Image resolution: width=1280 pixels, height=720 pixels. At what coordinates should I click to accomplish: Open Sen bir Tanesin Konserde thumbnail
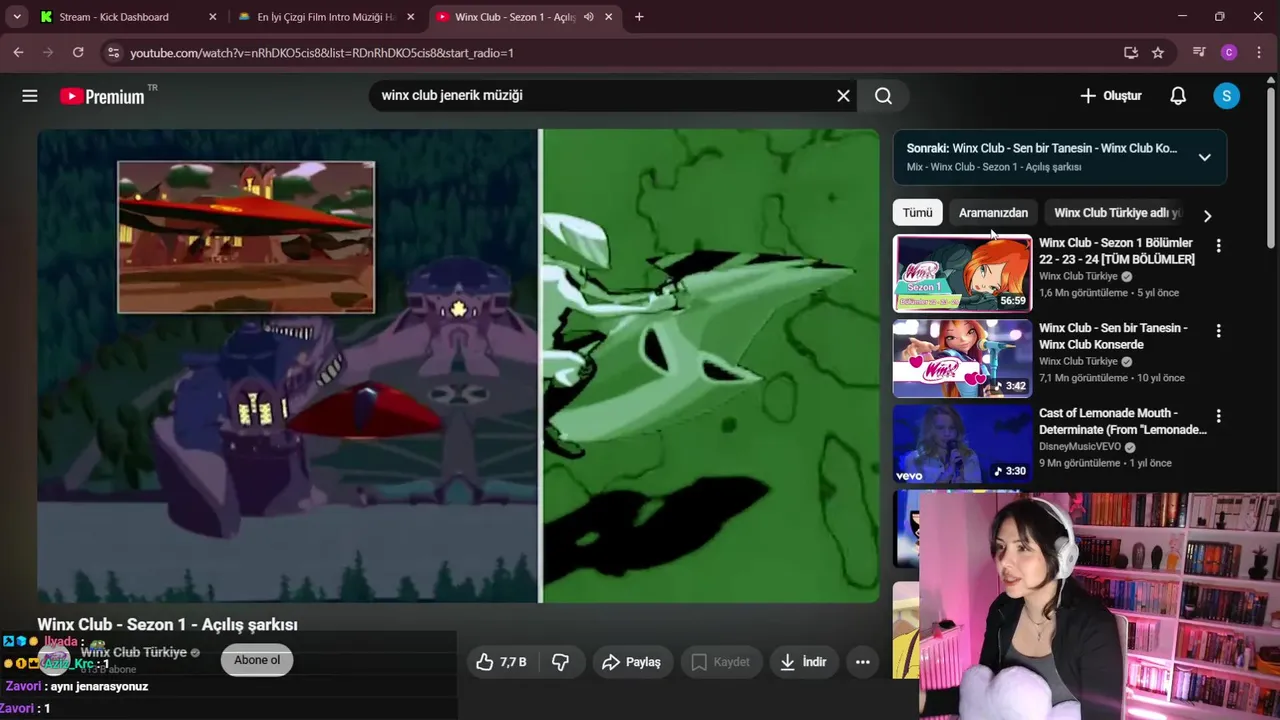click(x=962, y=359)
